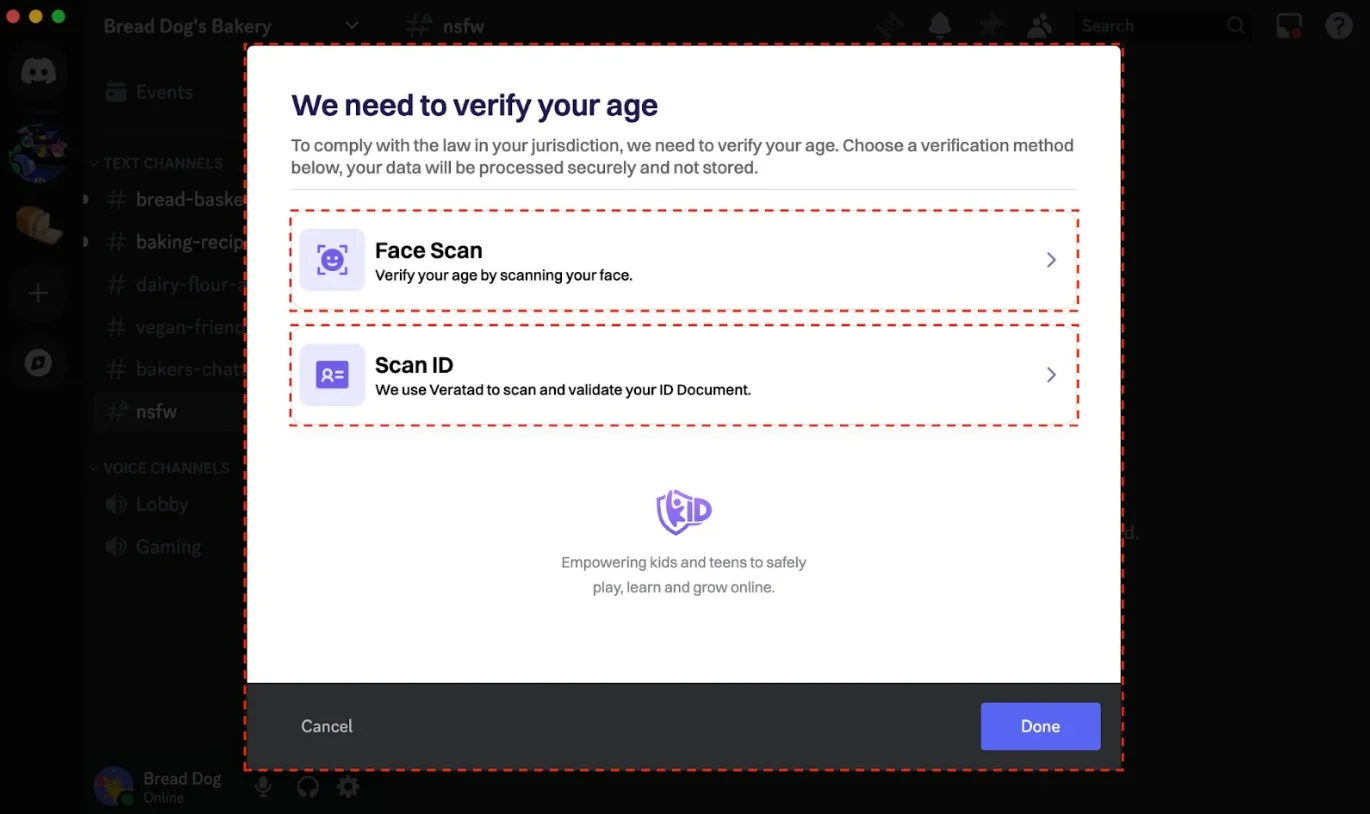Collapse the TEXT CHANNELS category

161,163
